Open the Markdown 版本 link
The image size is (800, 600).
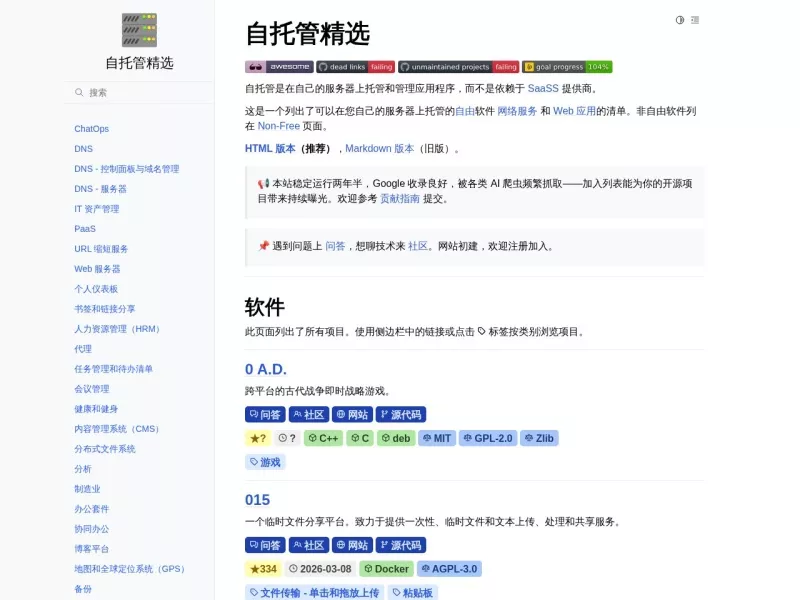click(380, 148)
